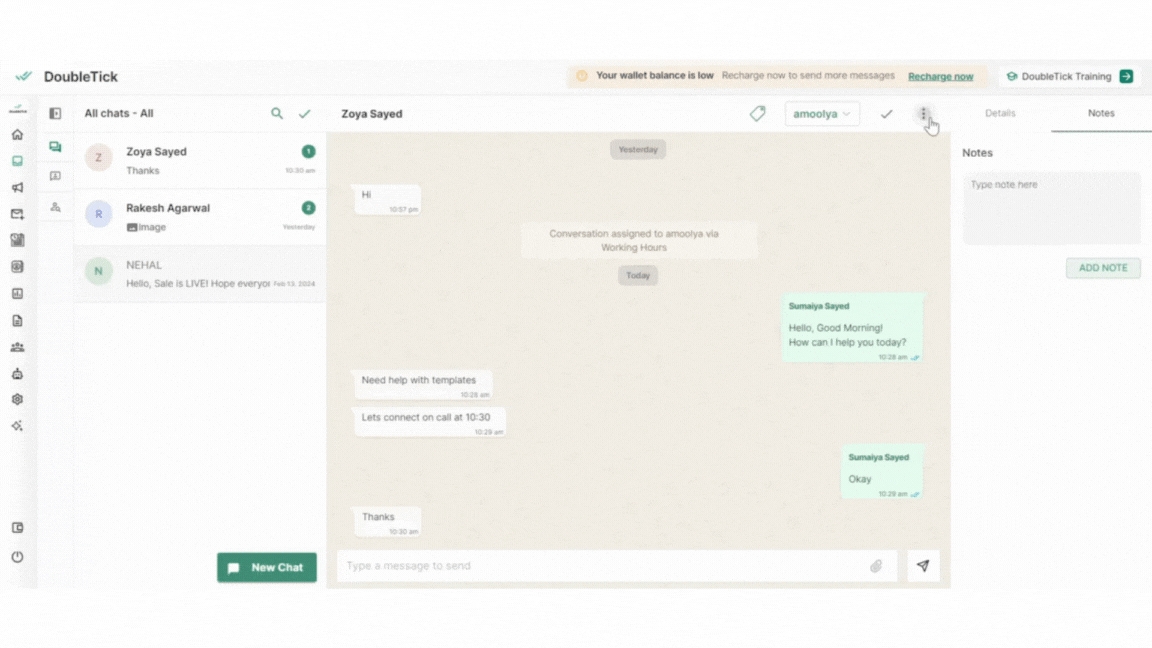Click the tag label icon in chat header
Screen dimensions: 1152x648
point(758,114)
